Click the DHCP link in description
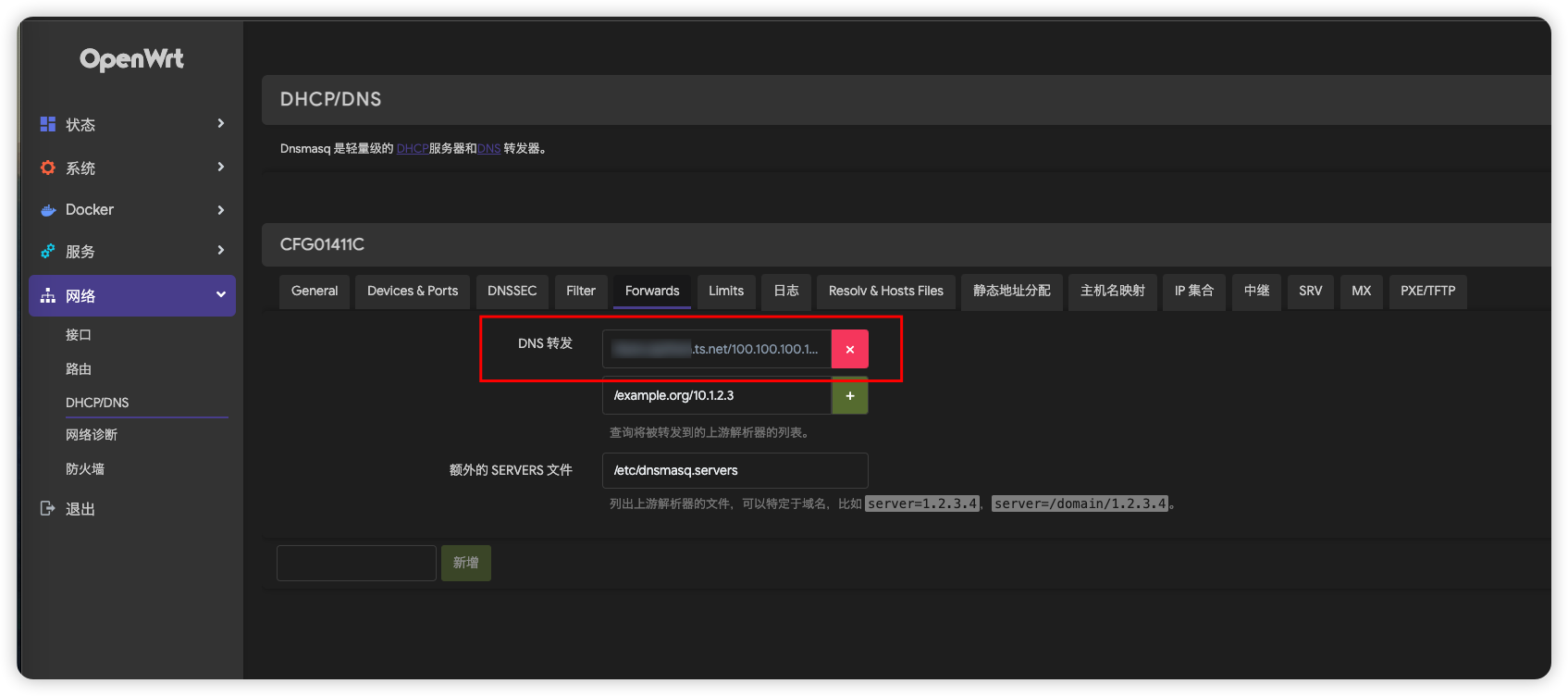The width and height of the screenshot is (1568, 696). coord(412,149)
